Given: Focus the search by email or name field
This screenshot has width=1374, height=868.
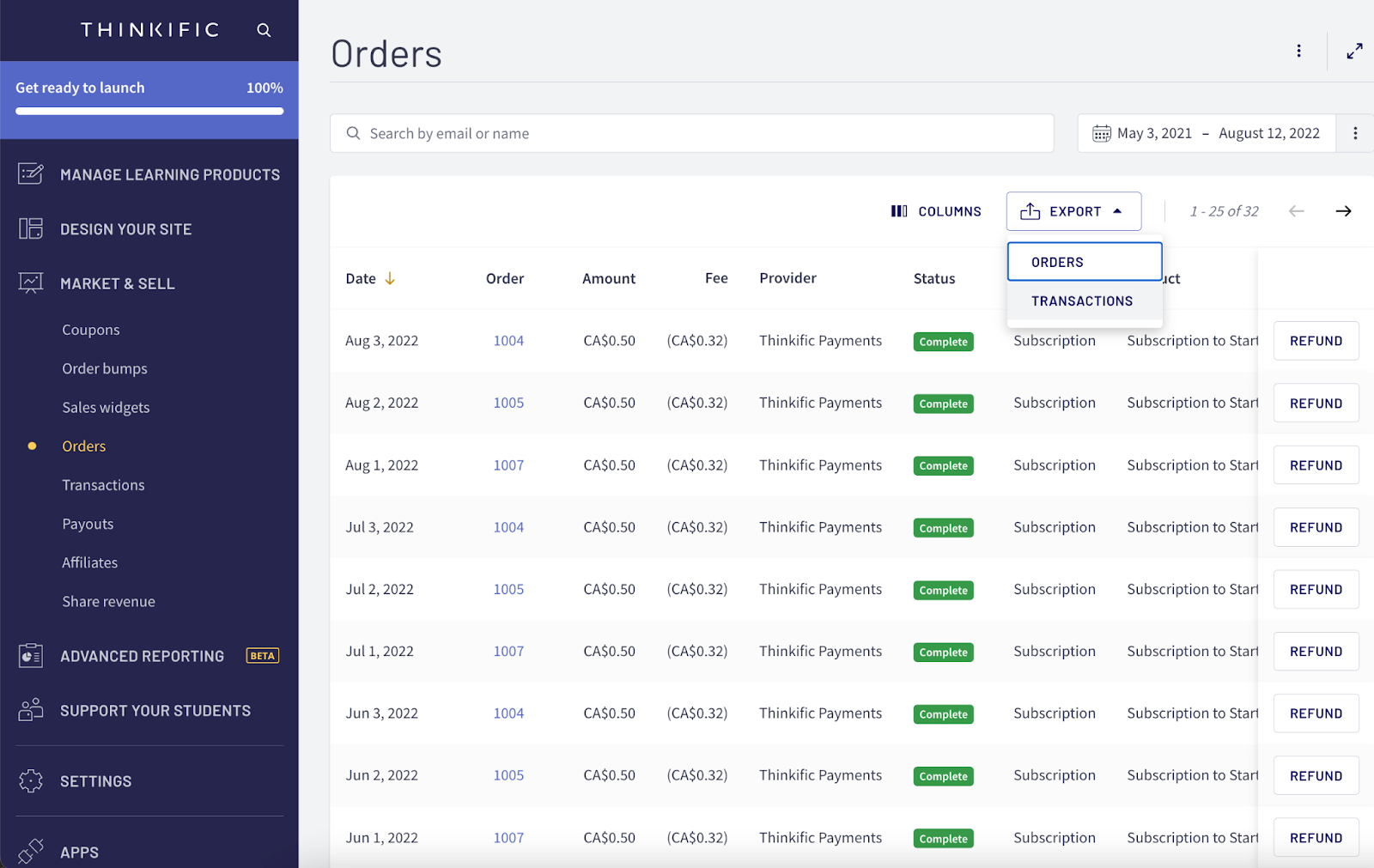Looking at the screenshot, I should [692, 133].
